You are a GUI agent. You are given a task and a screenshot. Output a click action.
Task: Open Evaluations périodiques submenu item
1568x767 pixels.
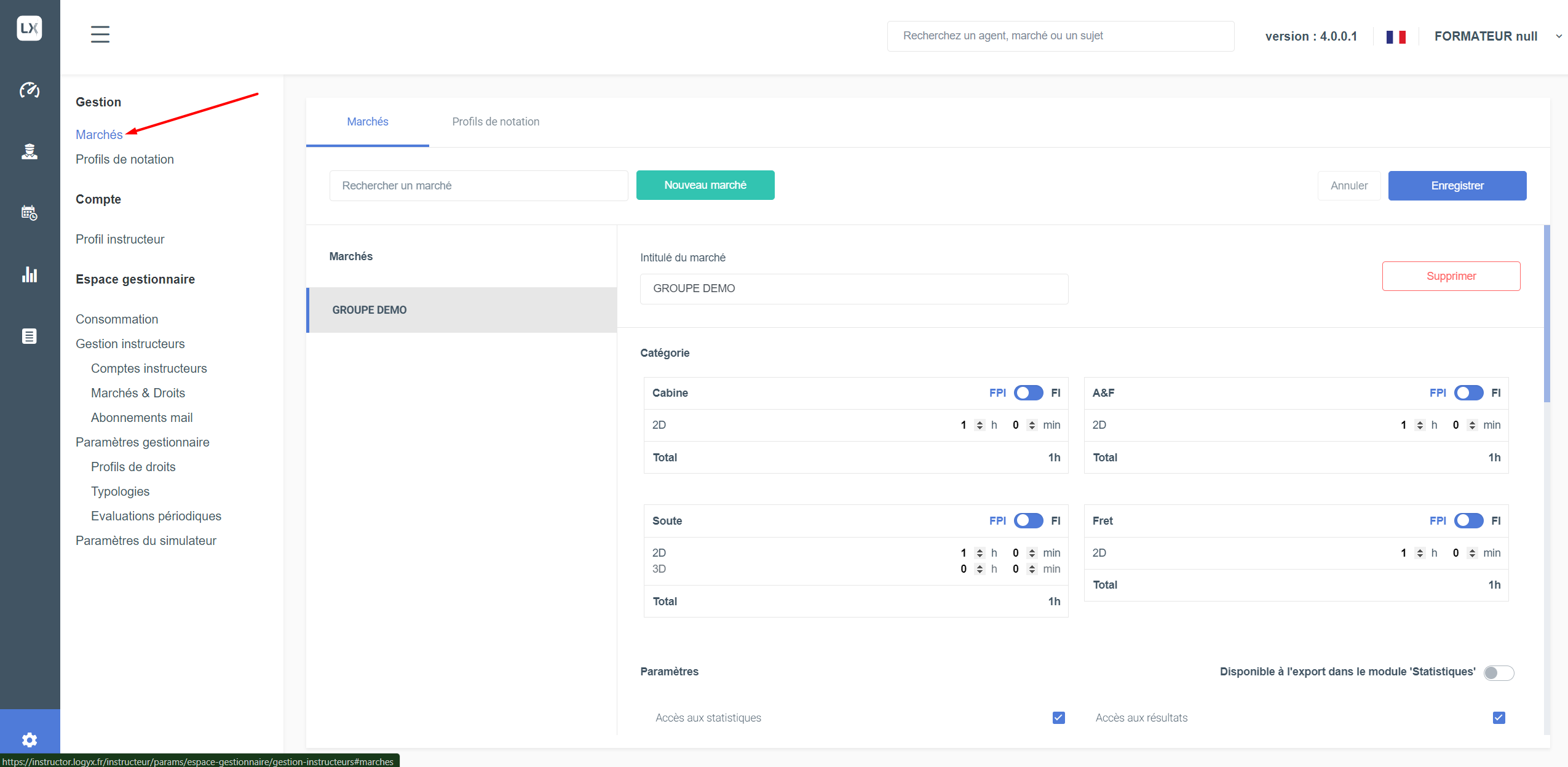pyautogui.click(x=156, y=516)
